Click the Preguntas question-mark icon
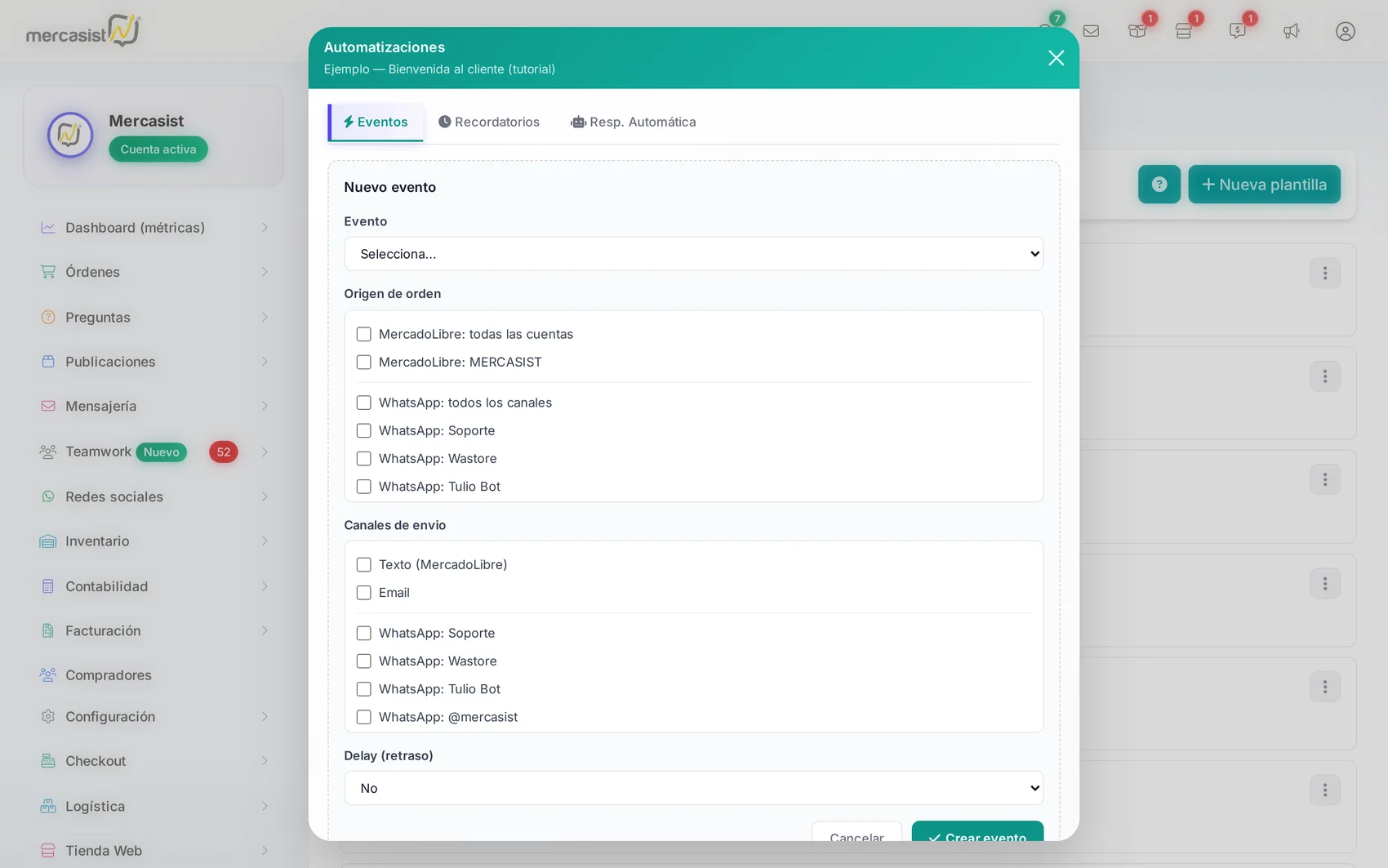The width and height of the screenshot is (1388, 868). 48,317
